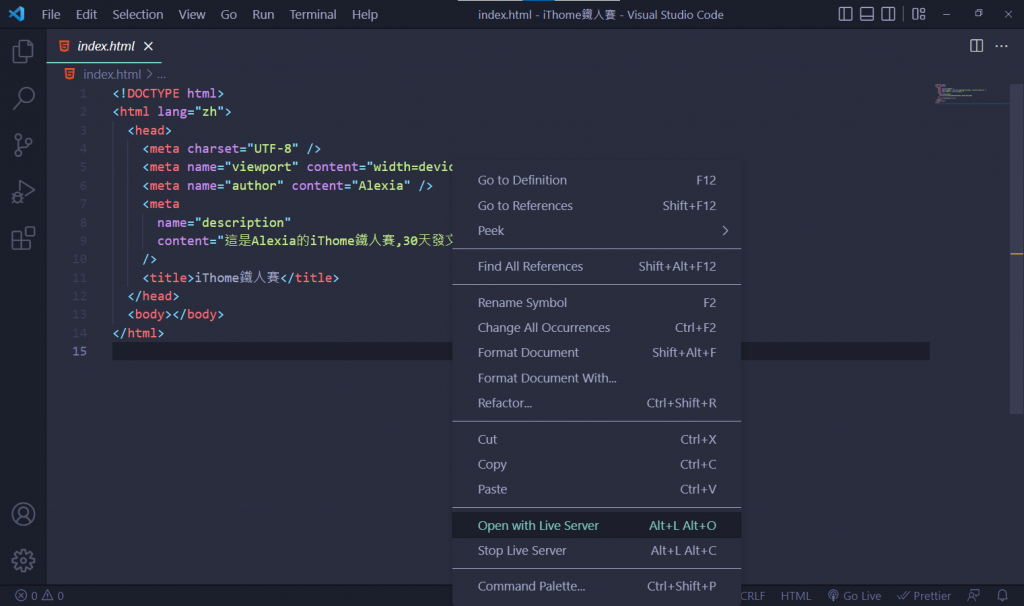Image resolution: width=1024 pixels, height=606 pixels.
Task: Click the editor vertical scrollbar
Action: click(1016, 248)
